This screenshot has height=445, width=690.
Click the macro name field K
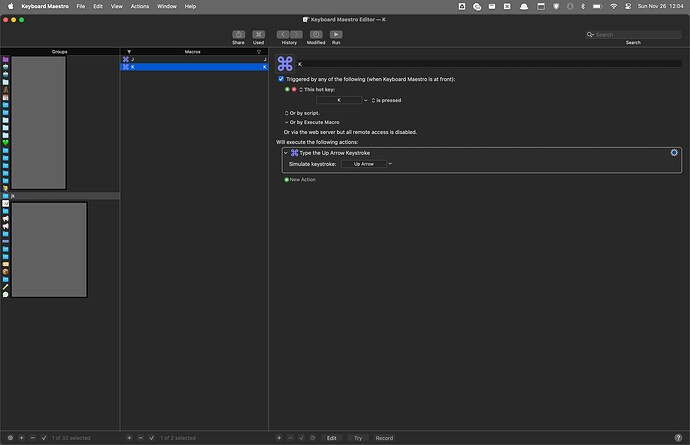pos(489,64)
